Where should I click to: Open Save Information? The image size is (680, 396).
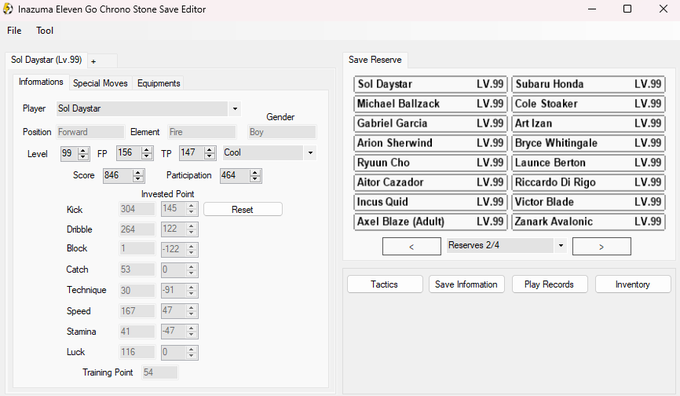point(467,285)
